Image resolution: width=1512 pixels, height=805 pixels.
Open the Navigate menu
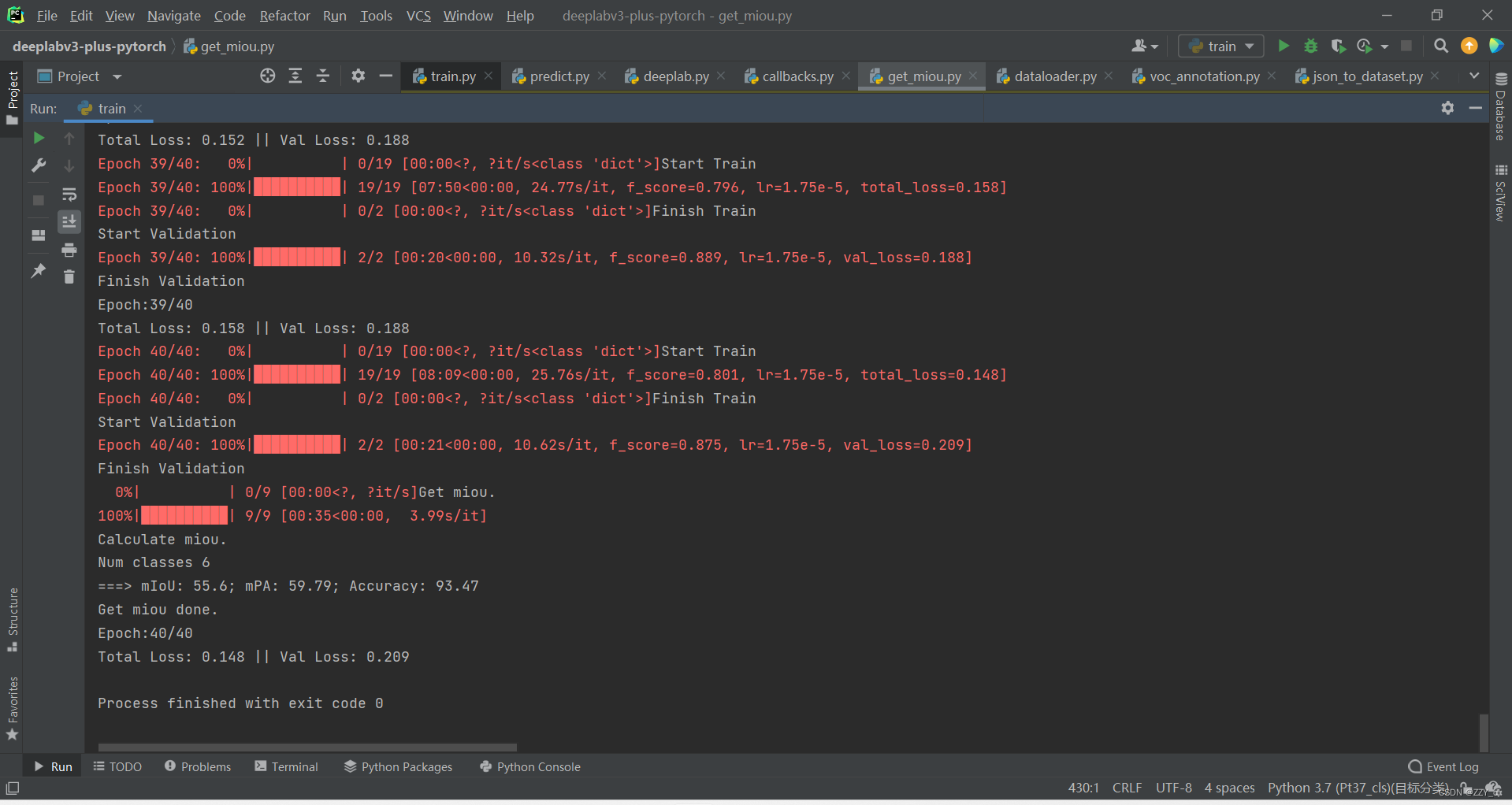[173, 15]
